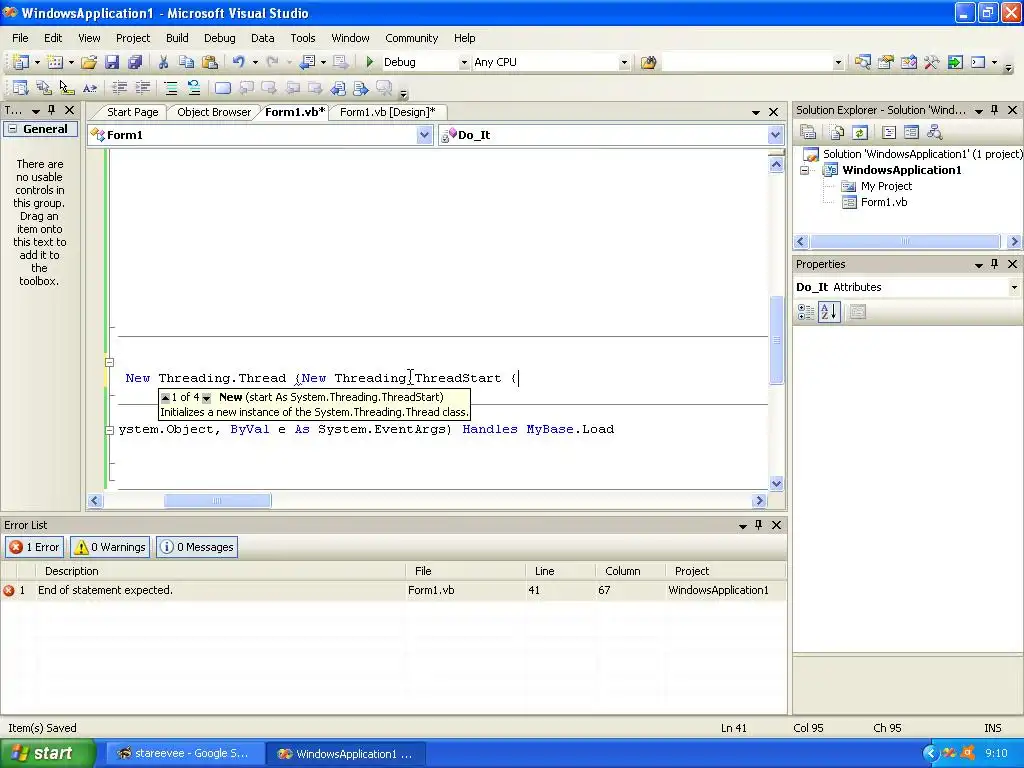Start debugging with the green play icon

(370, 62)
